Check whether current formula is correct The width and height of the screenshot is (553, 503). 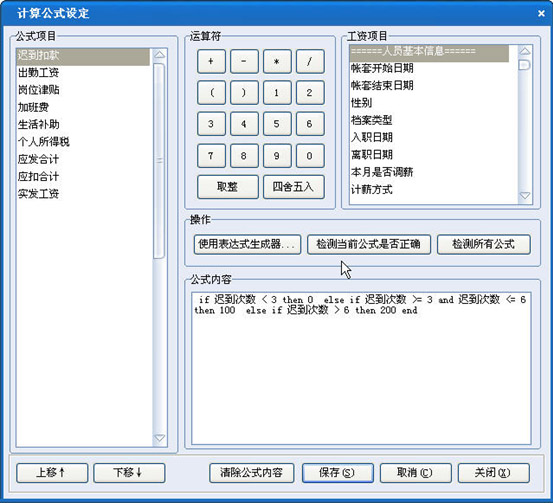[369, 244]
